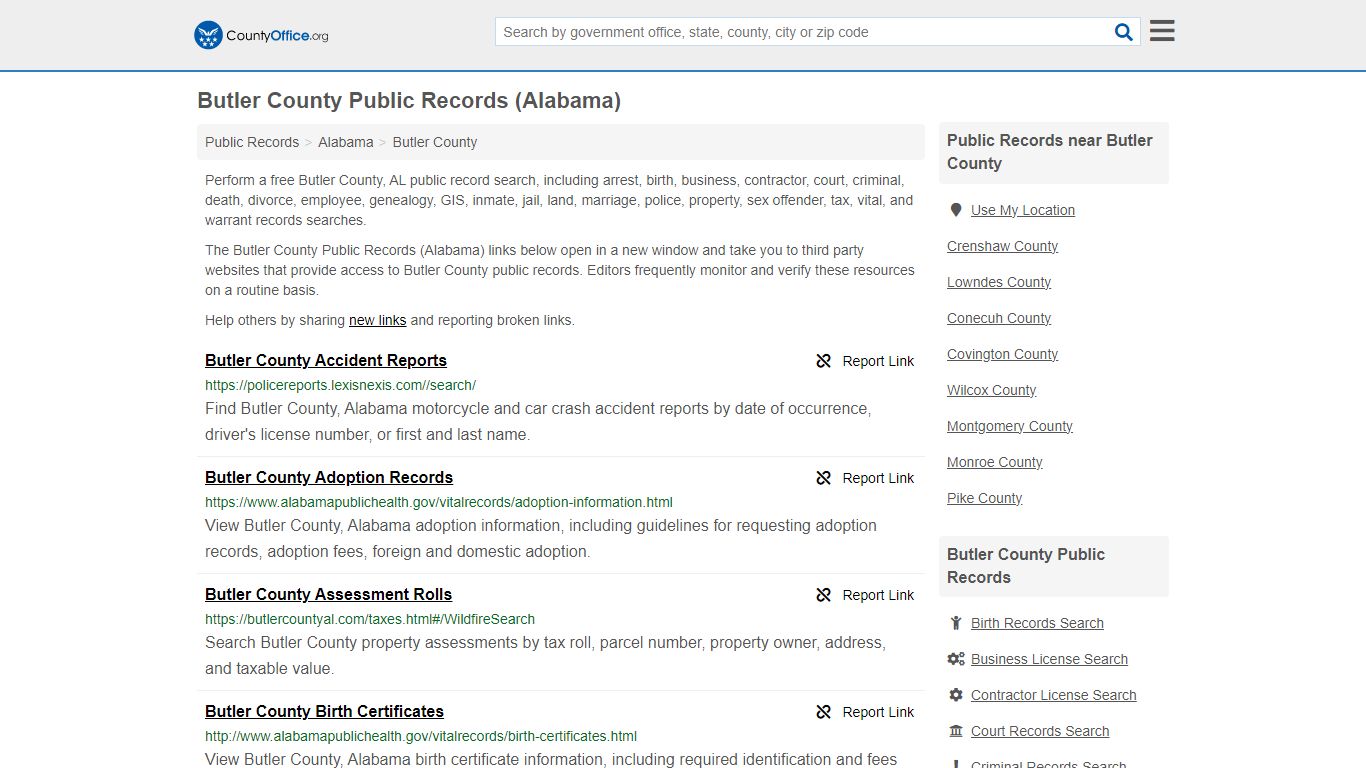Open Court Records Search link
1366x768 pixels.
(x=1040, y=731)
